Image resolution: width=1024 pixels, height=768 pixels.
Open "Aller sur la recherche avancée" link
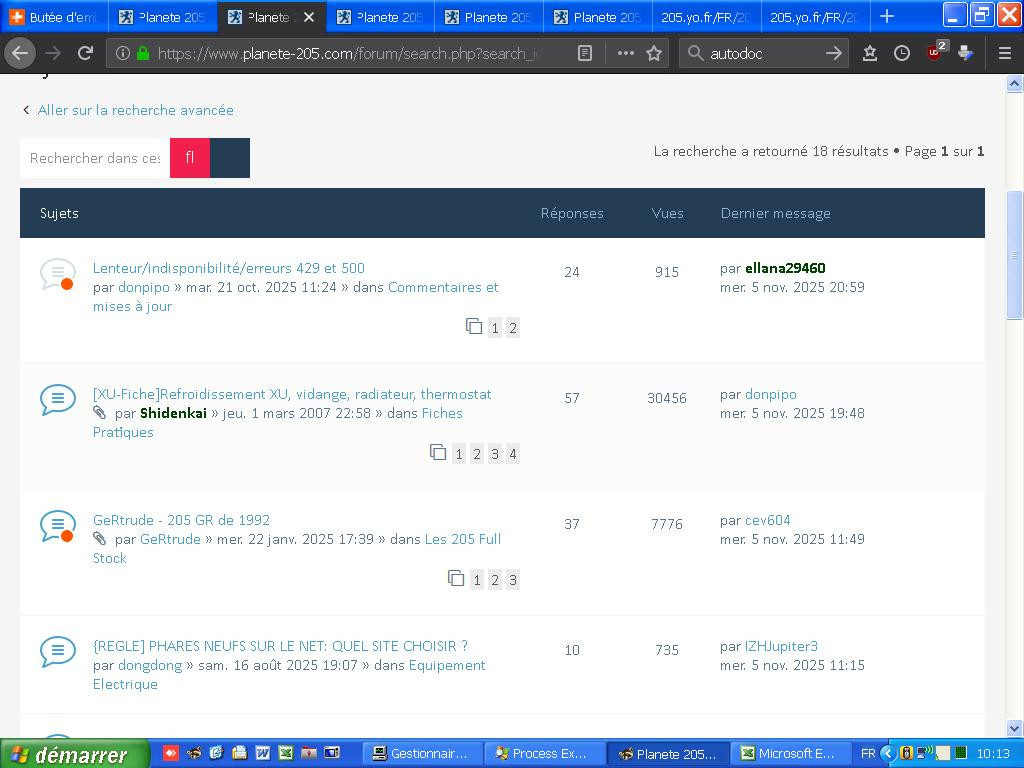(135, 110)
